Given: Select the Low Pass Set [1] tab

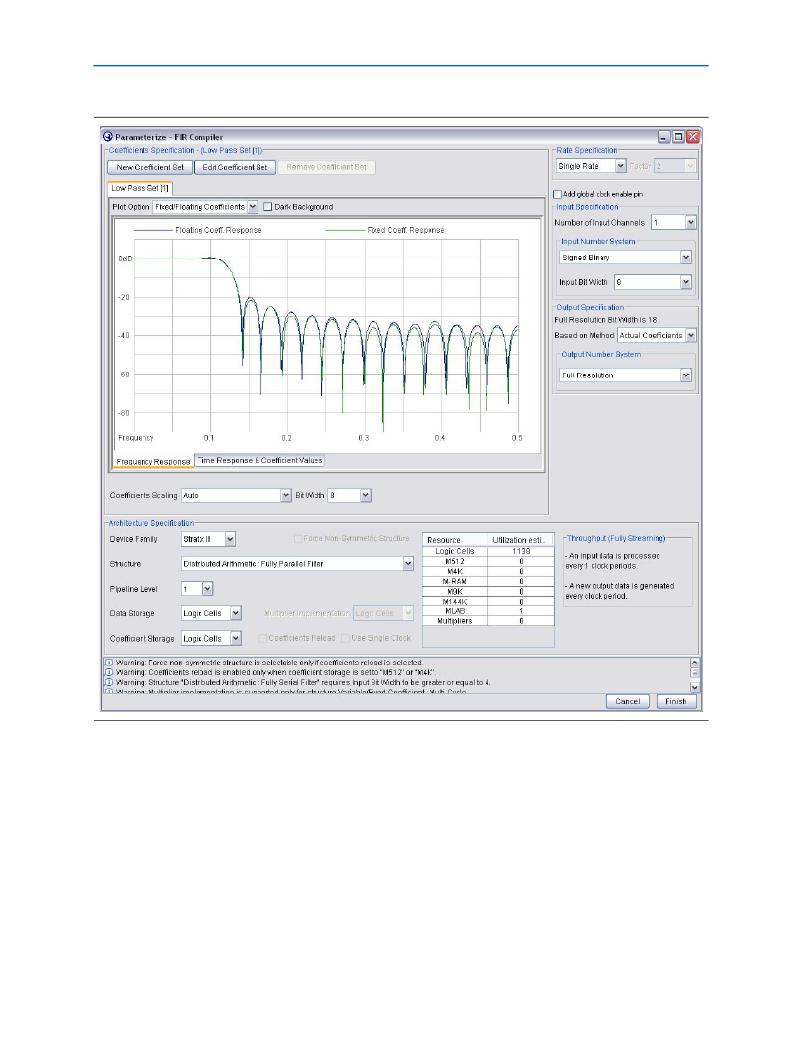Looking at the screenshot, I should click(x=140, y=188).
